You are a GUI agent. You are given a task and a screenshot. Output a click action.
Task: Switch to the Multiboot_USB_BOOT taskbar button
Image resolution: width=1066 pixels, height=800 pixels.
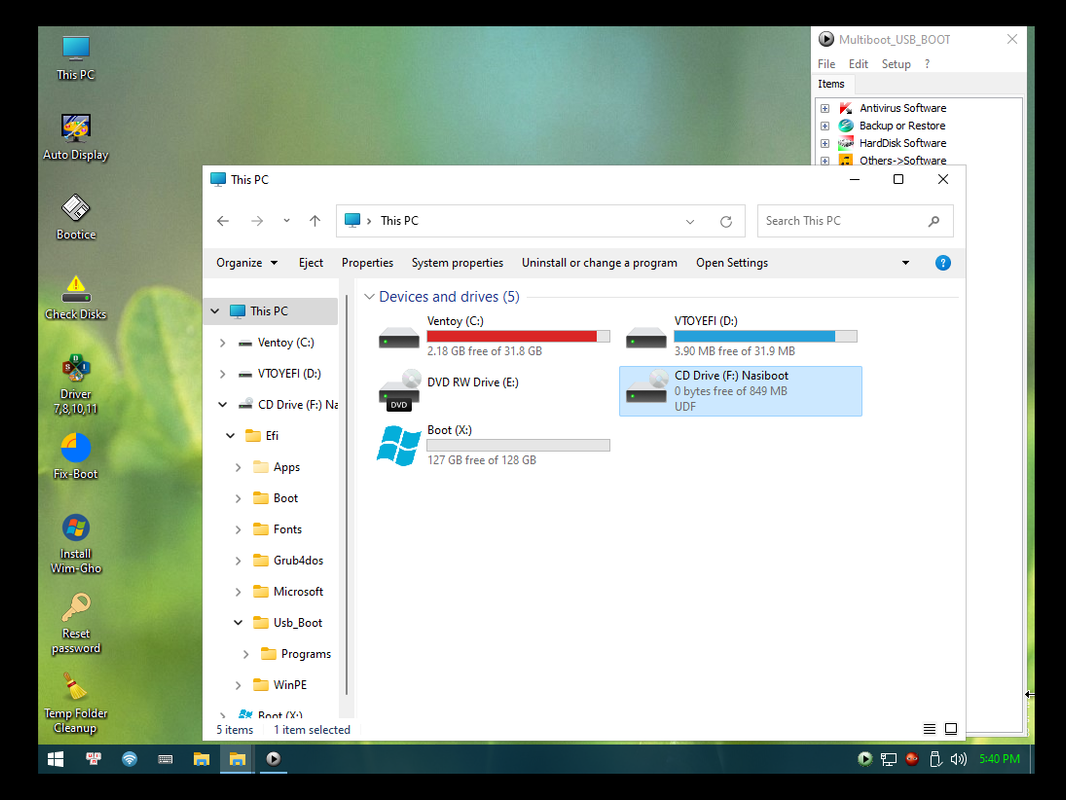point(273,759)
